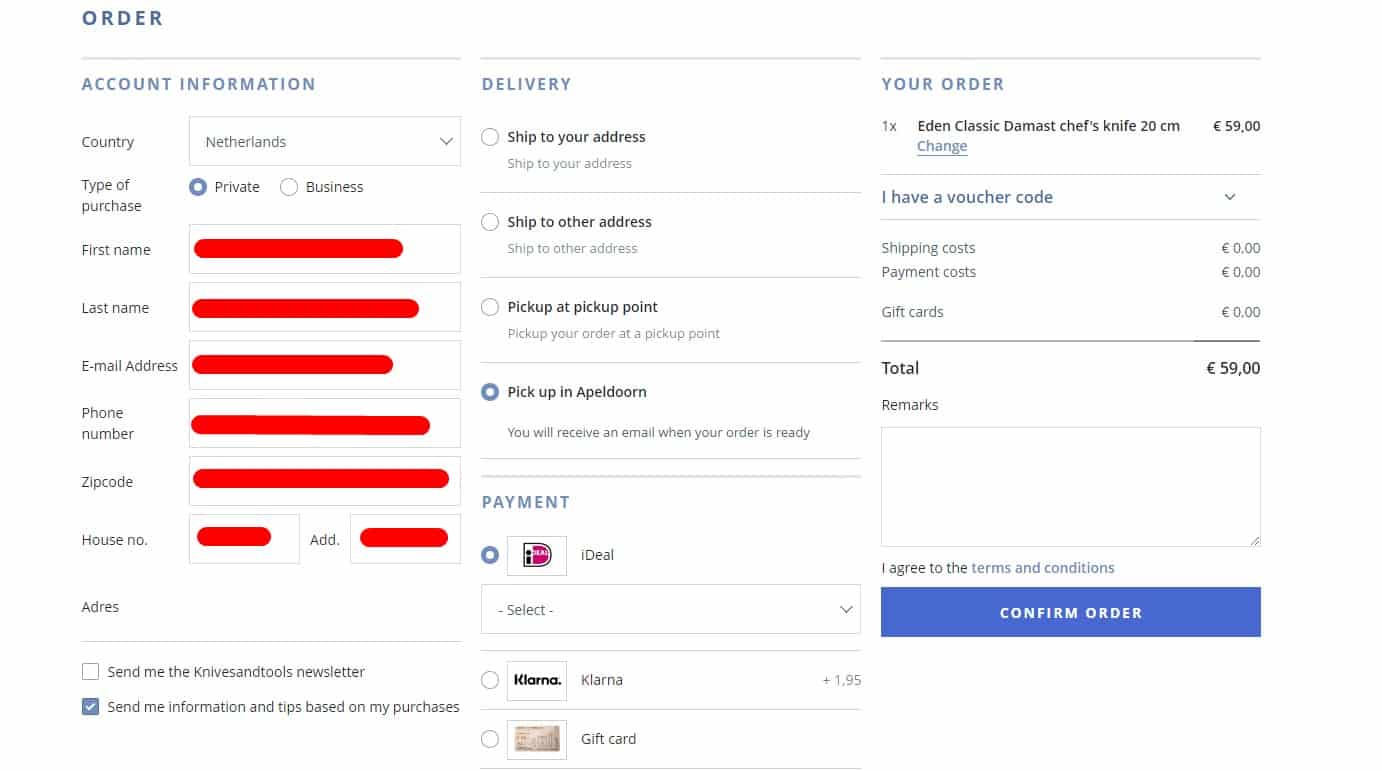Open the Country dropdown

pos(324,142)
